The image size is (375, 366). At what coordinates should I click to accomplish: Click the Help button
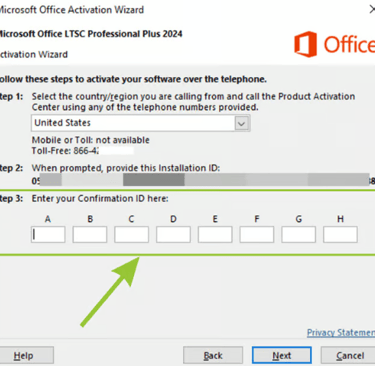pyautogui.click(x=23, y=356)
